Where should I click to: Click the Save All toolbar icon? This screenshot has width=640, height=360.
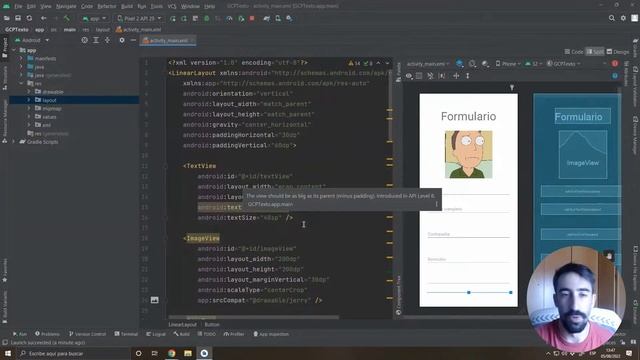click(18, 18)
